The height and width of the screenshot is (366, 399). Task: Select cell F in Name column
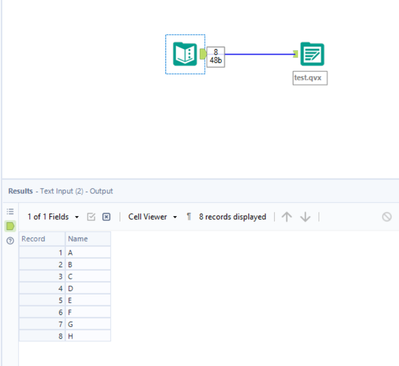pos(88,312)
